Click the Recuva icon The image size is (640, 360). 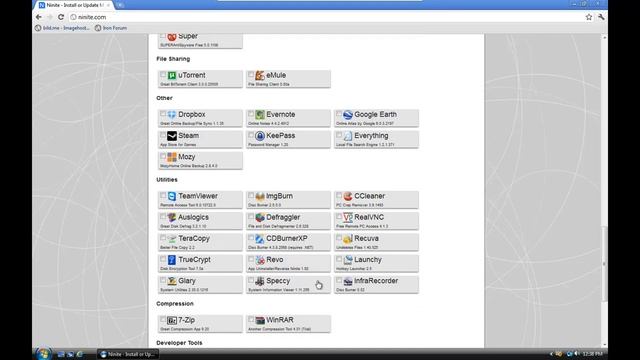[348, 238]
